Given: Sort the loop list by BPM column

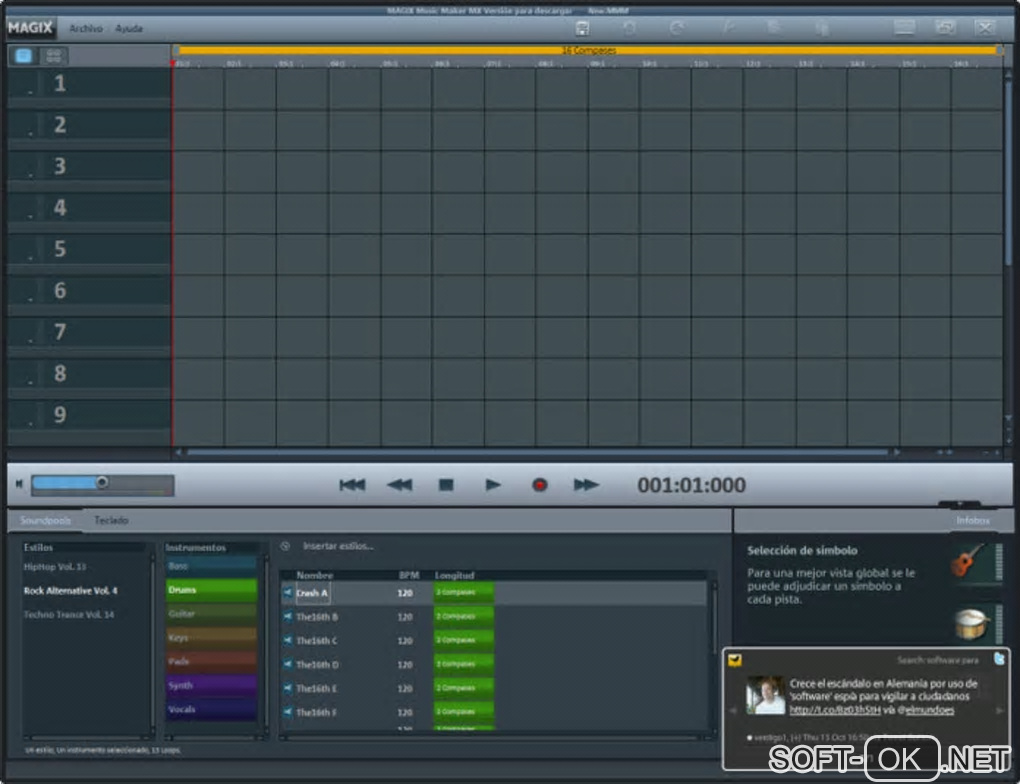Looking at the screenshot, I should point(409,575).
